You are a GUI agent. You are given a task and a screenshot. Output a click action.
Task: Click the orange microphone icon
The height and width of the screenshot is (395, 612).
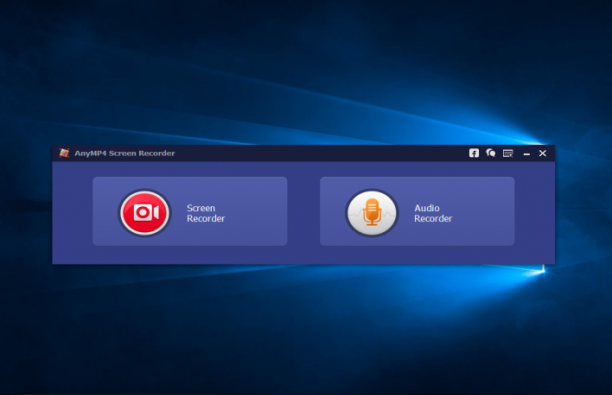372,213
